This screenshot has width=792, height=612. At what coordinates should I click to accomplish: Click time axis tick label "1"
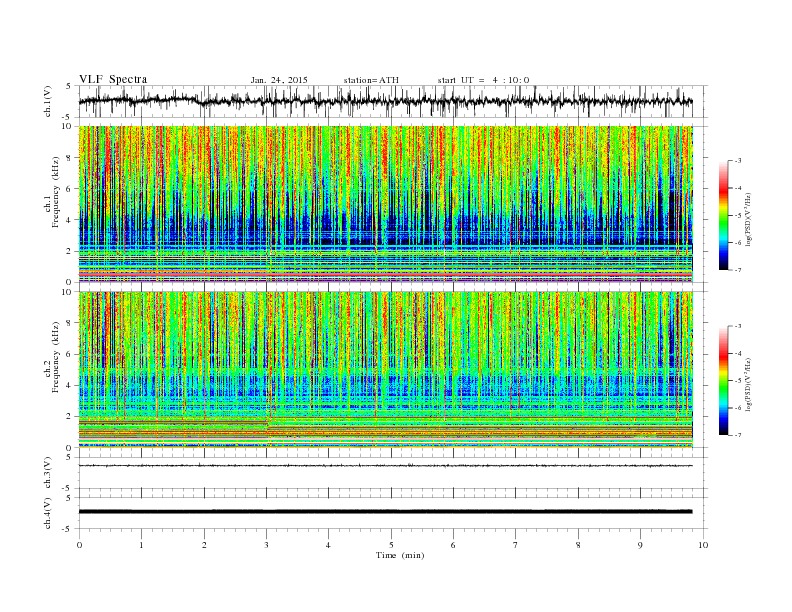click(141, 545)
